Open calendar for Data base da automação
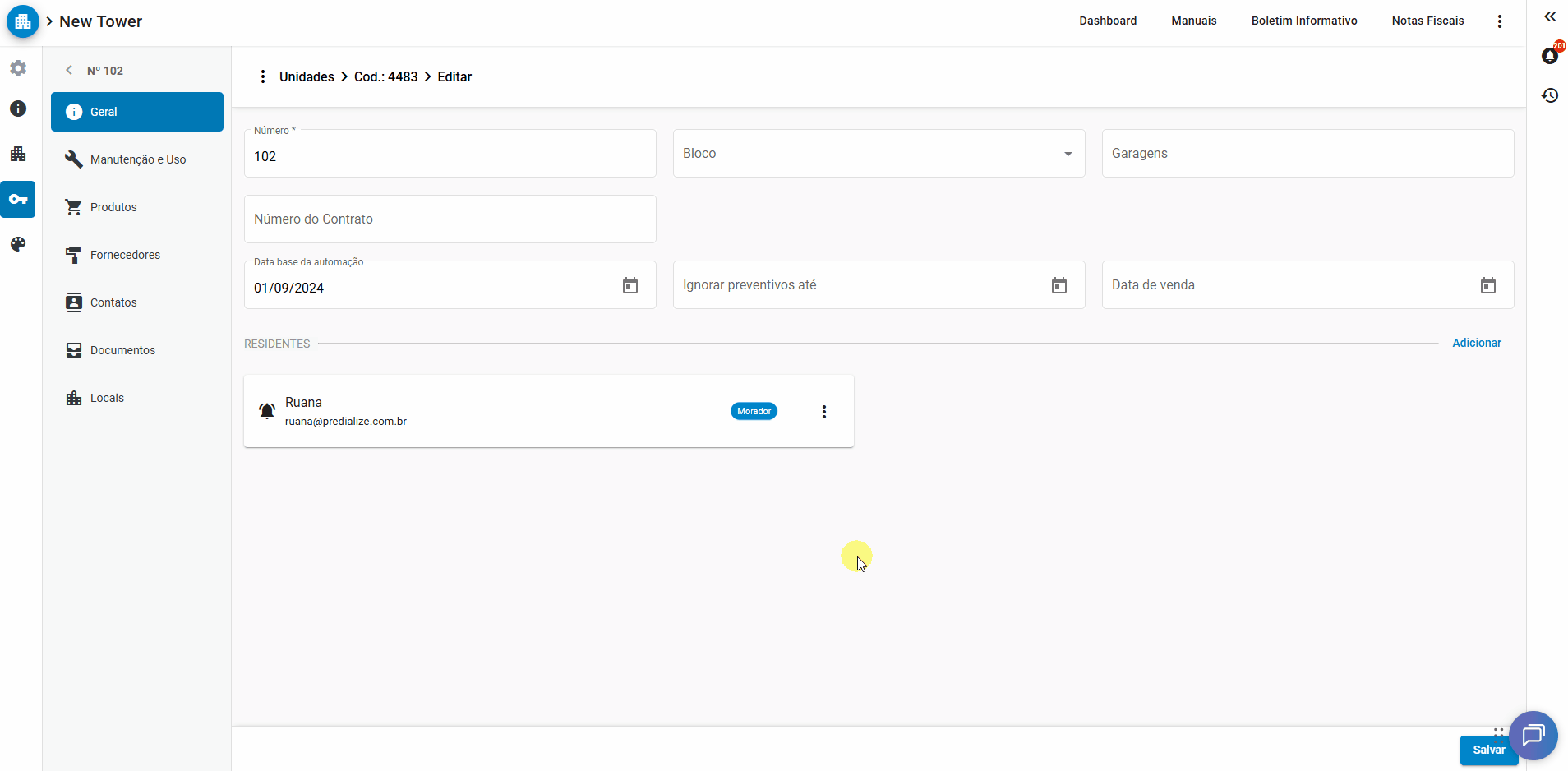 tap(630, 285)
